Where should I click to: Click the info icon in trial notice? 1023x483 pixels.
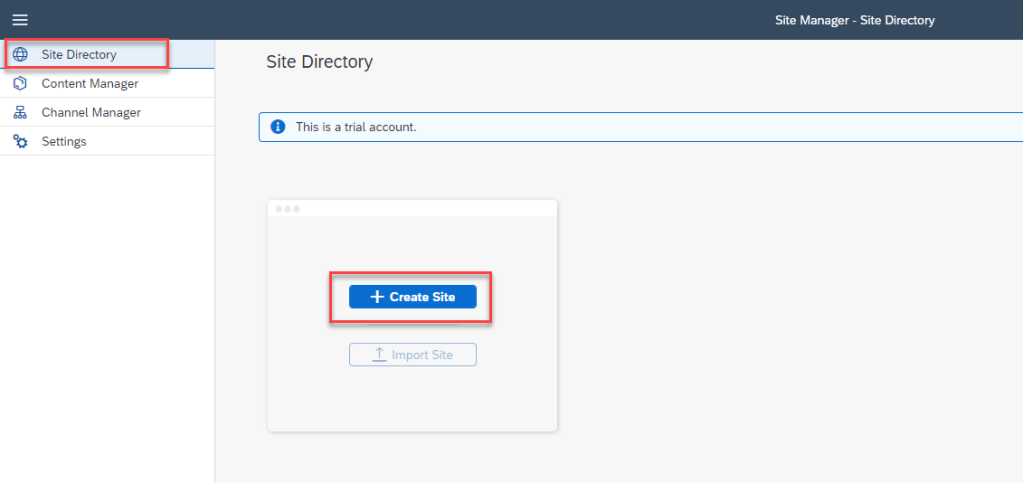coord(277,127)
